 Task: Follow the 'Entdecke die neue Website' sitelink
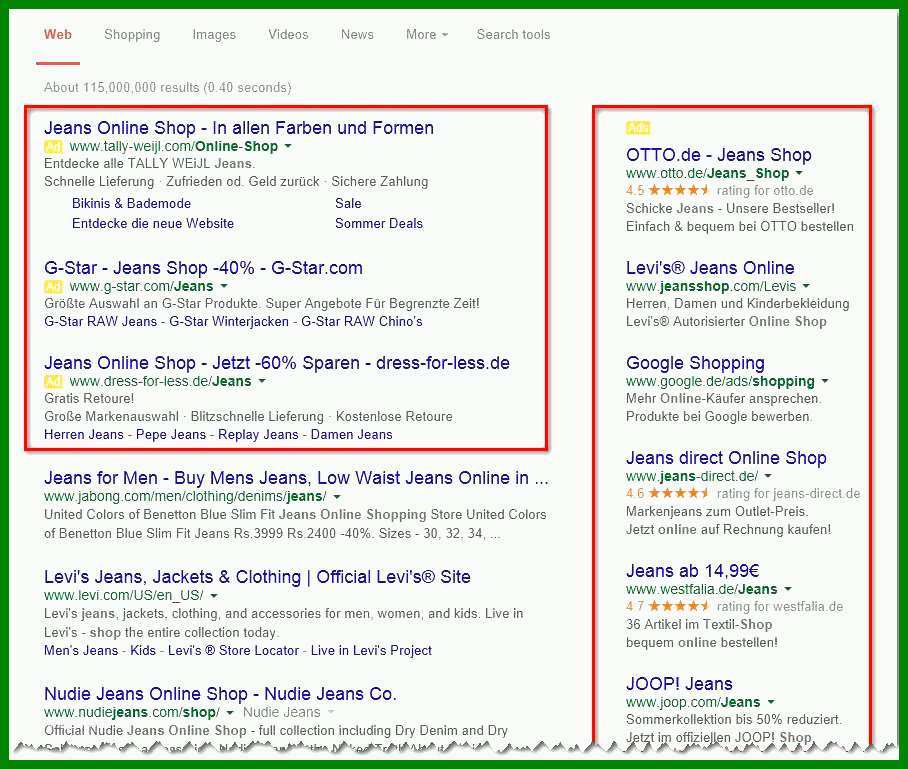153,224
